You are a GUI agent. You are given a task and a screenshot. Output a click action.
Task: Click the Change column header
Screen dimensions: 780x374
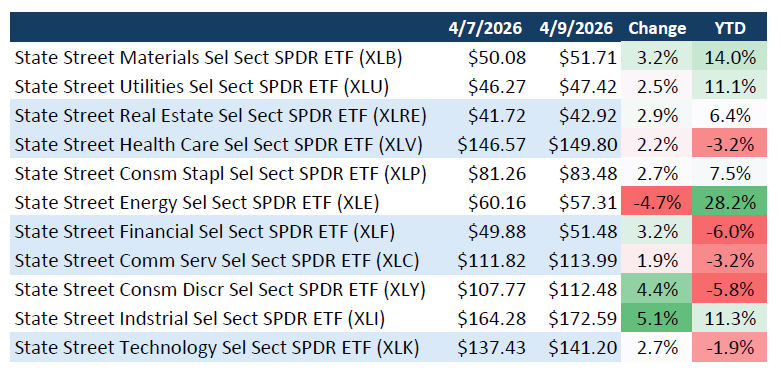point(657,28)
